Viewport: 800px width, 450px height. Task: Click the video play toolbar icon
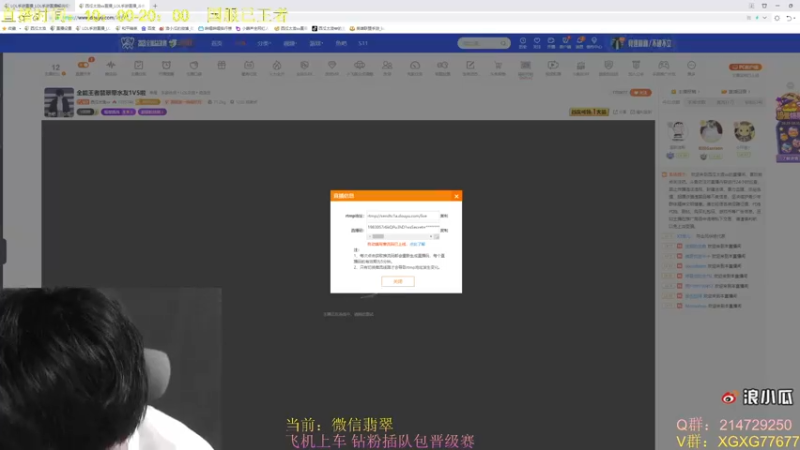point(553,65)
